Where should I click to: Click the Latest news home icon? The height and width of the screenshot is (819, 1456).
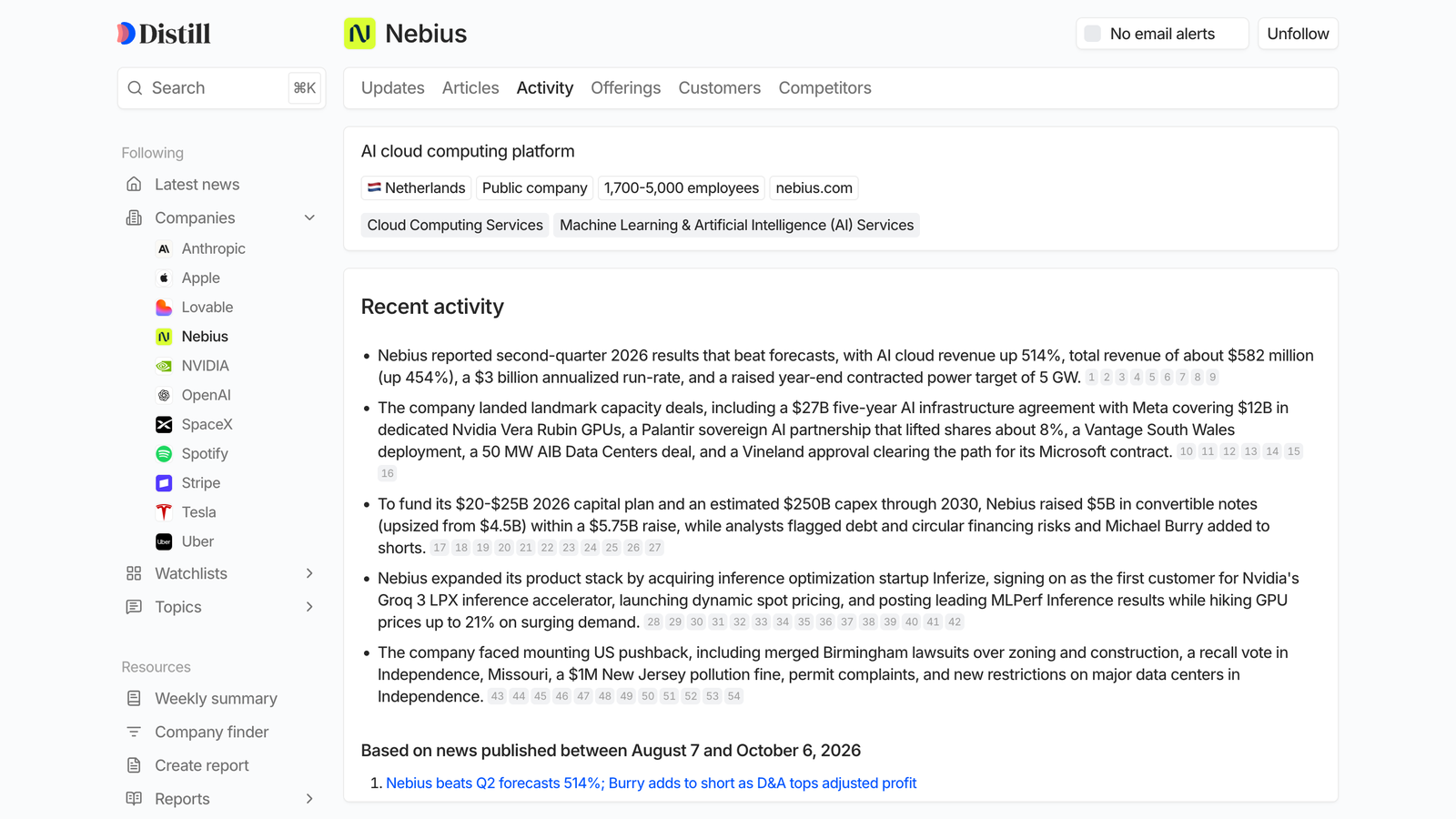coord(134,184)
